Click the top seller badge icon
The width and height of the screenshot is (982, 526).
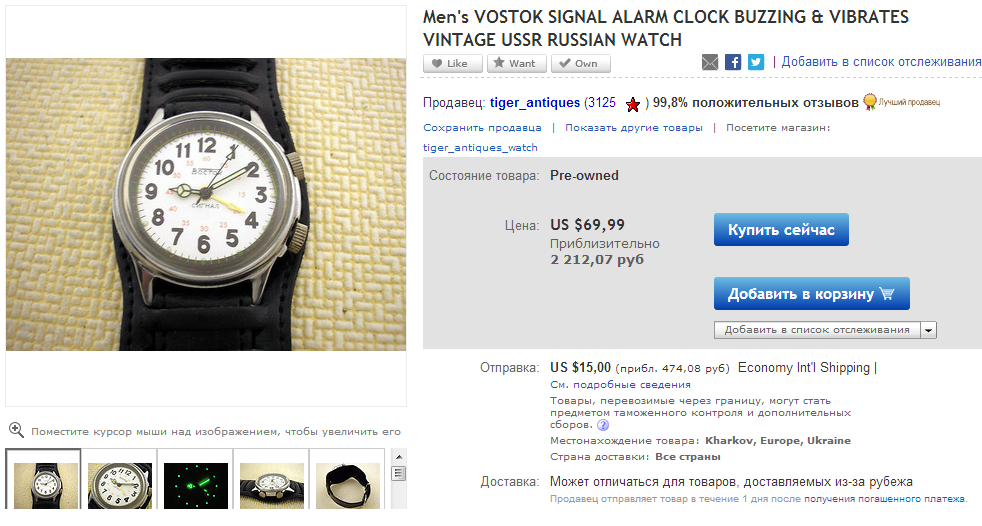click(869, 102)
